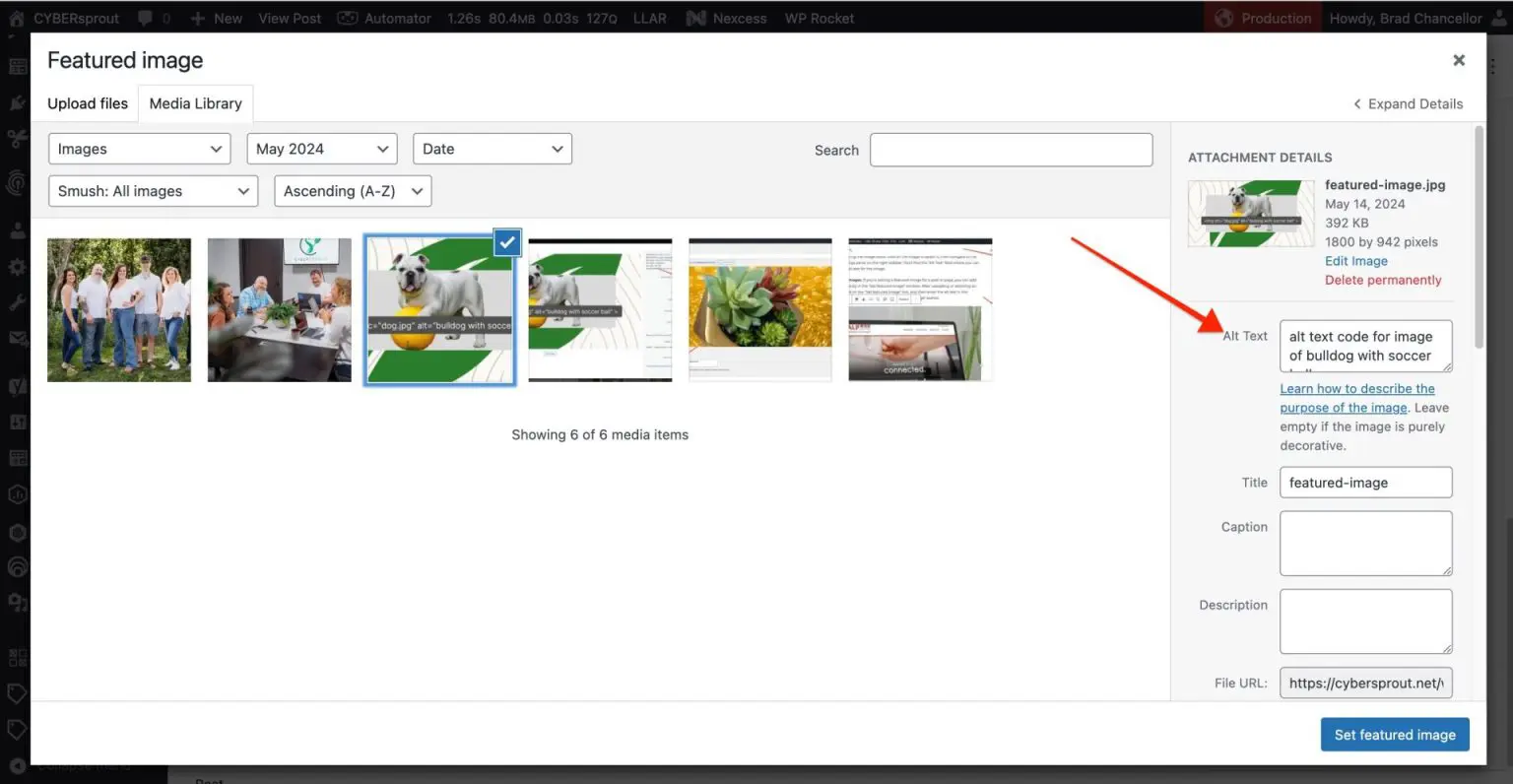Click the CYBERsprout home icon in admin bar
Screen dimensions: 1513x784
coord(16,18)
